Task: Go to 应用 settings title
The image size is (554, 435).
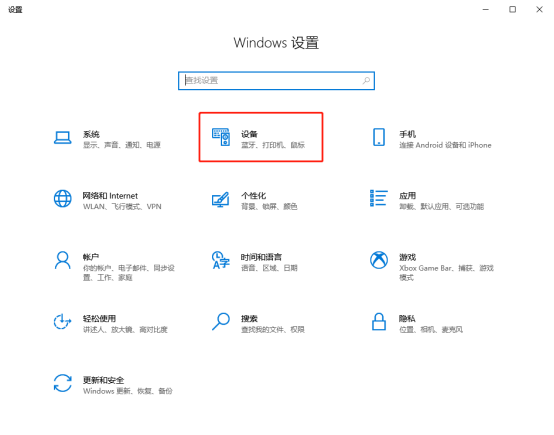Action: (407, 195)
